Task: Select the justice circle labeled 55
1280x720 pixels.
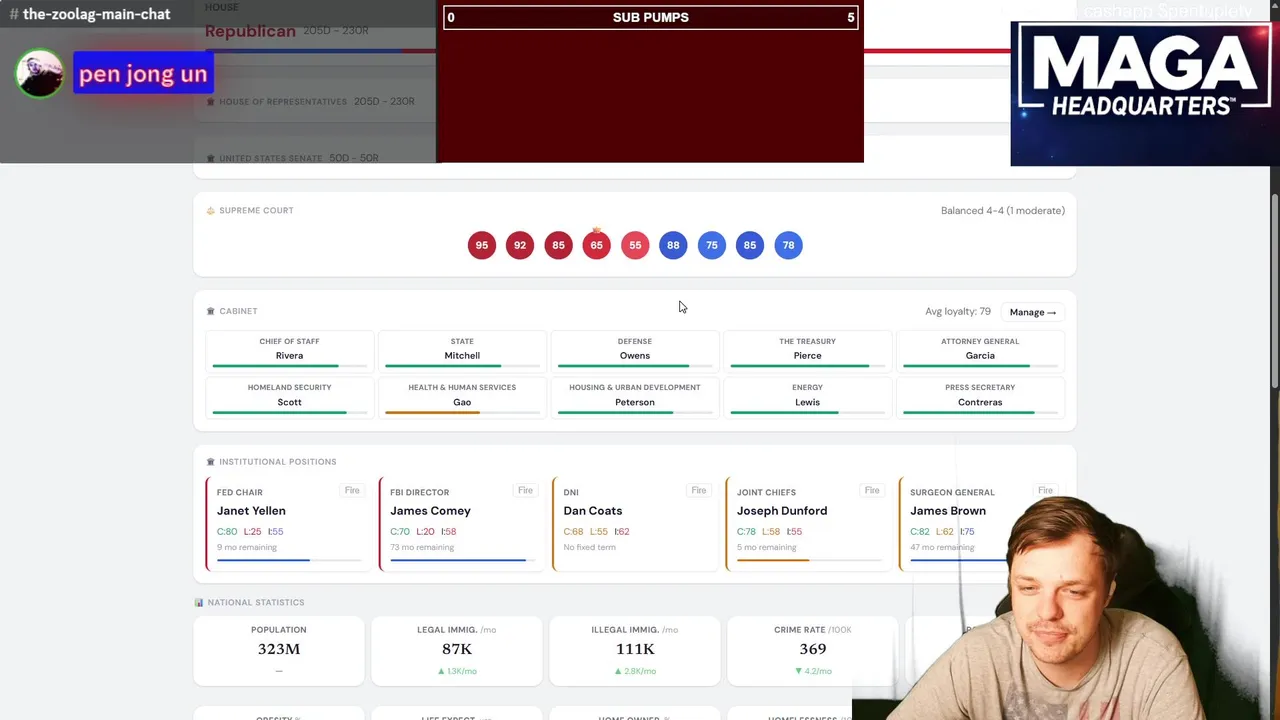Action: click(x=635, y=245)
